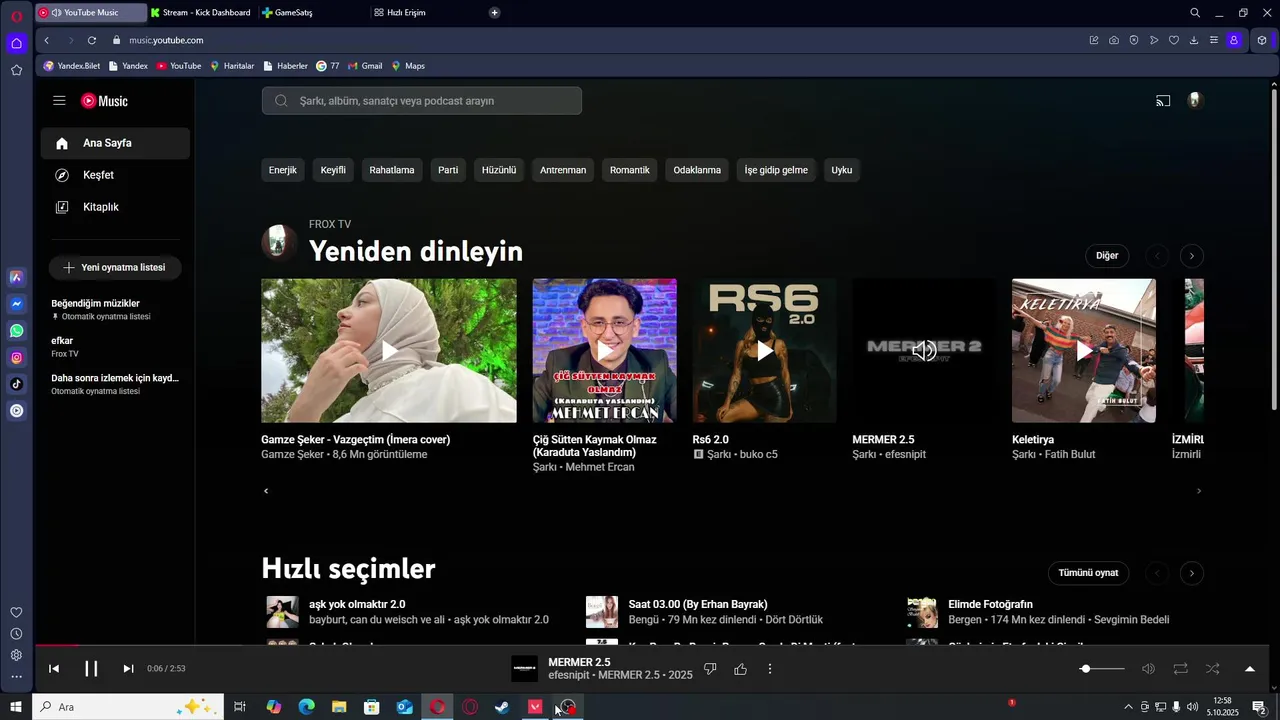Pause the playing song
The image size is (1280, 720).
tap(91, 668)
